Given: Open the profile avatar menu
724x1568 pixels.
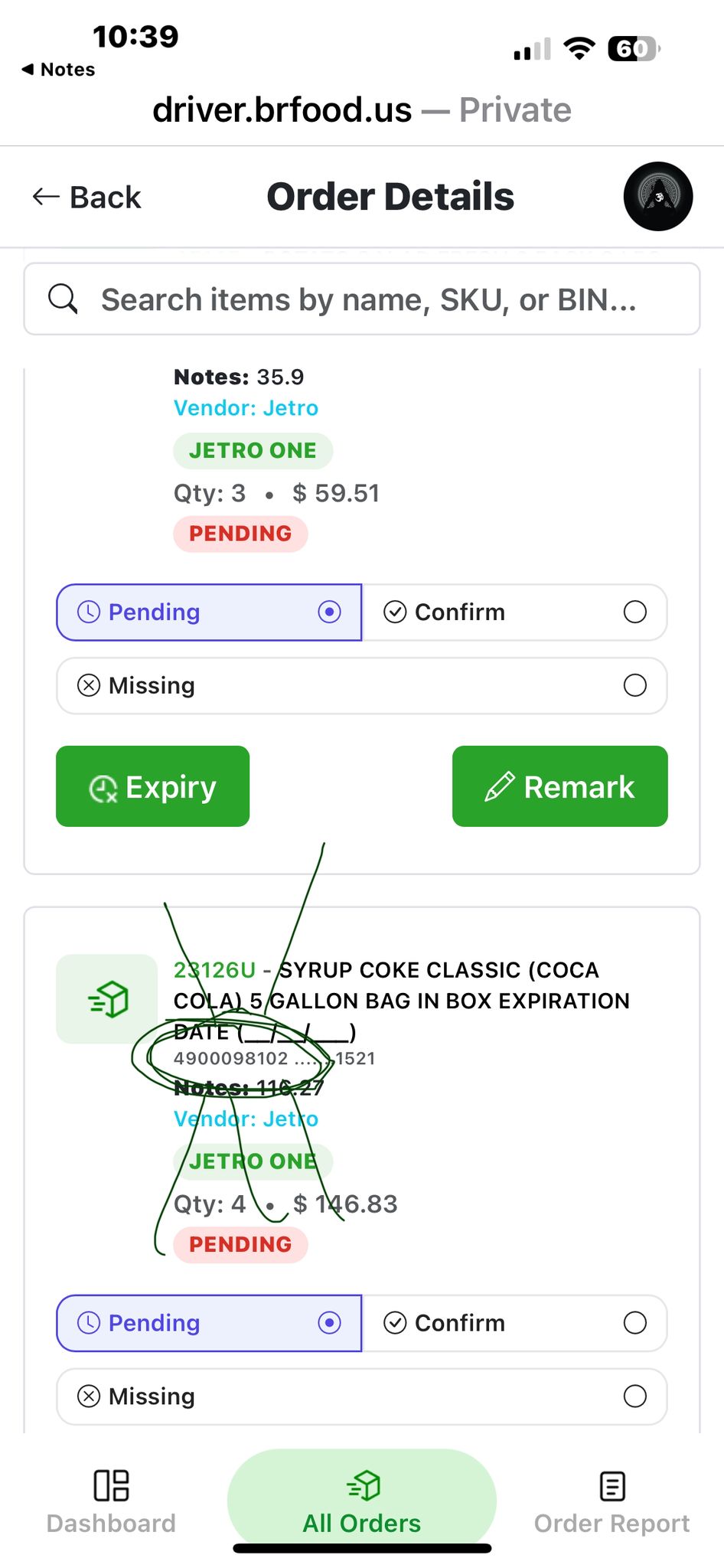Looking at the screenshot, I should (x=657, y=197).
